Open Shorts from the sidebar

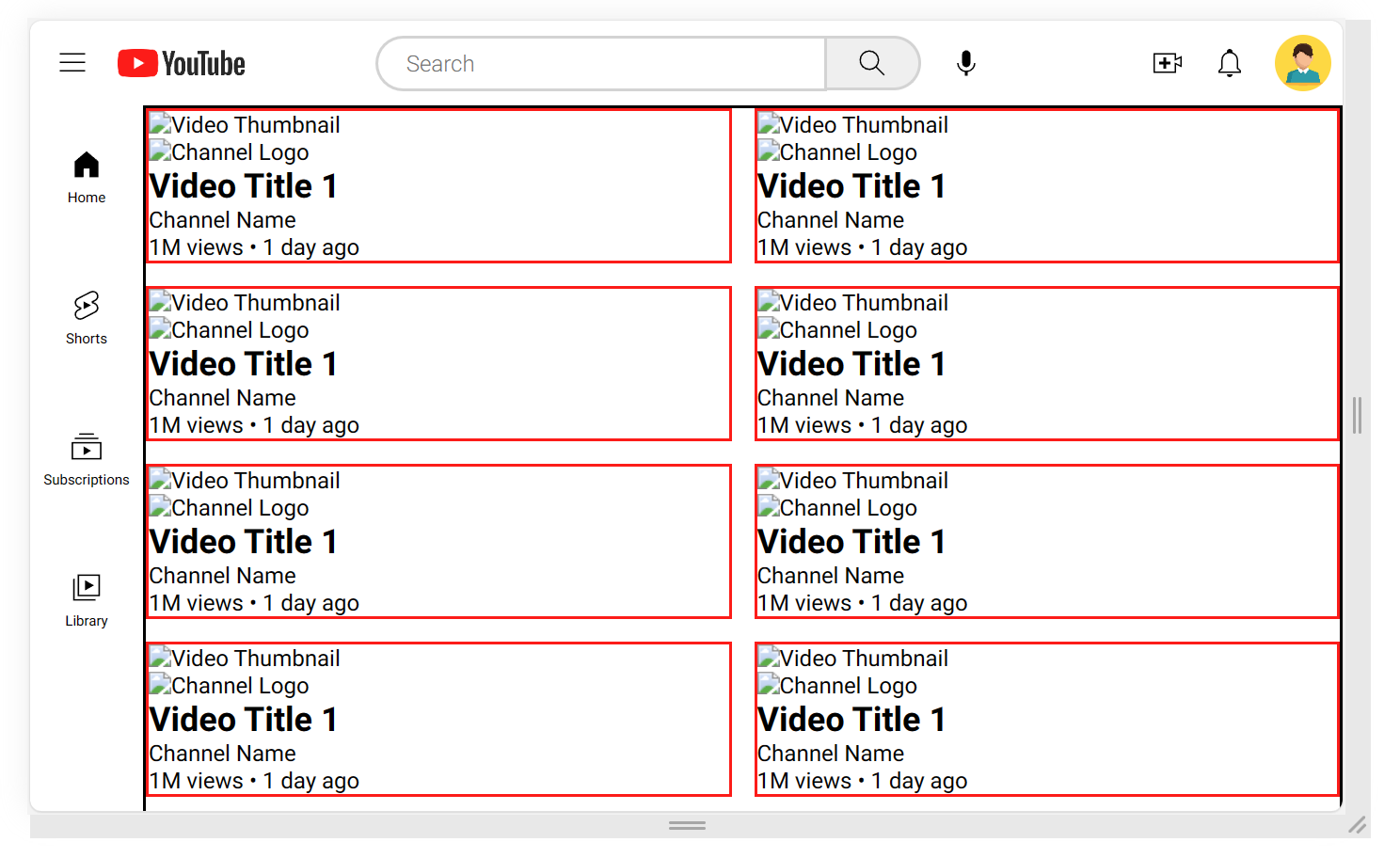coord(87,318)
